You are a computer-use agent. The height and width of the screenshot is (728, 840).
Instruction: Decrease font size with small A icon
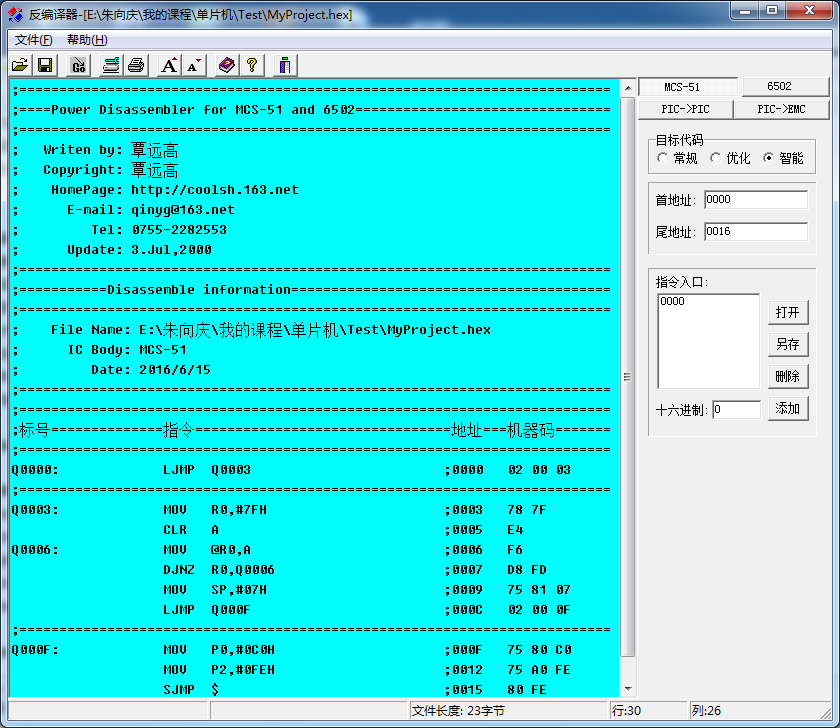point(194,65)
